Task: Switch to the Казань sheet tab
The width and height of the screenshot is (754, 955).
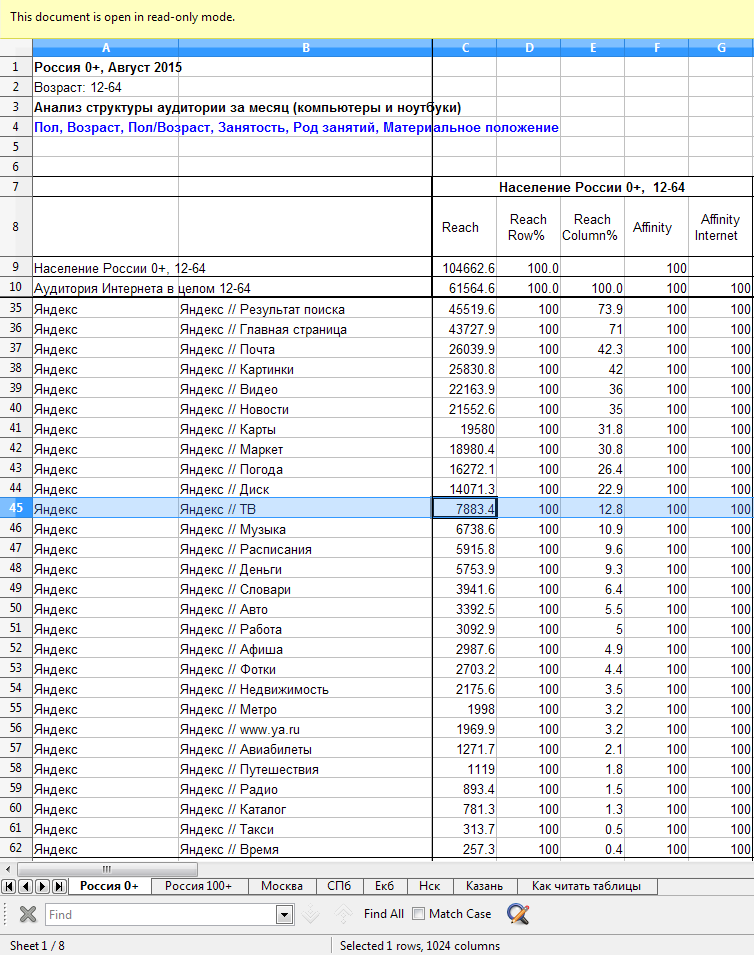Action: click(484, 886)
